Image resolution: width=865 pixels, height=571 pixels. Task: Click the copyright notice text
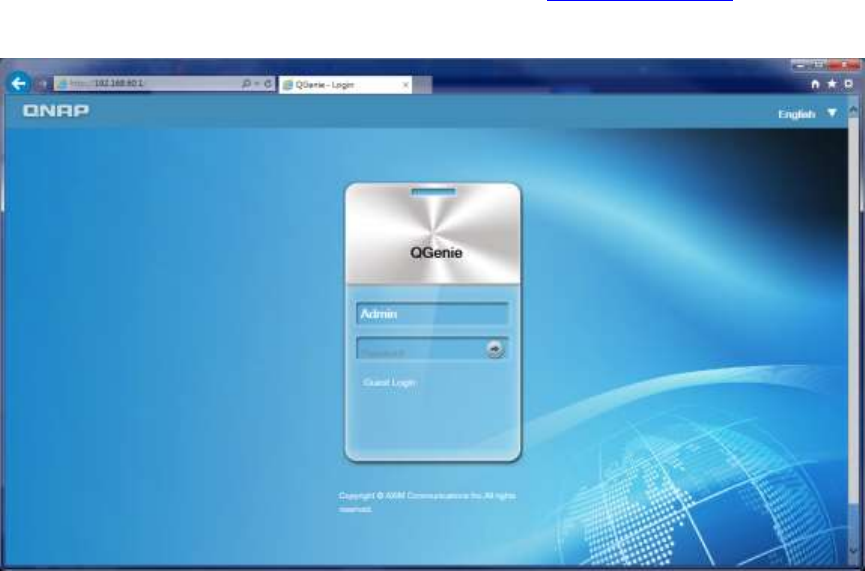coord(428,502)
